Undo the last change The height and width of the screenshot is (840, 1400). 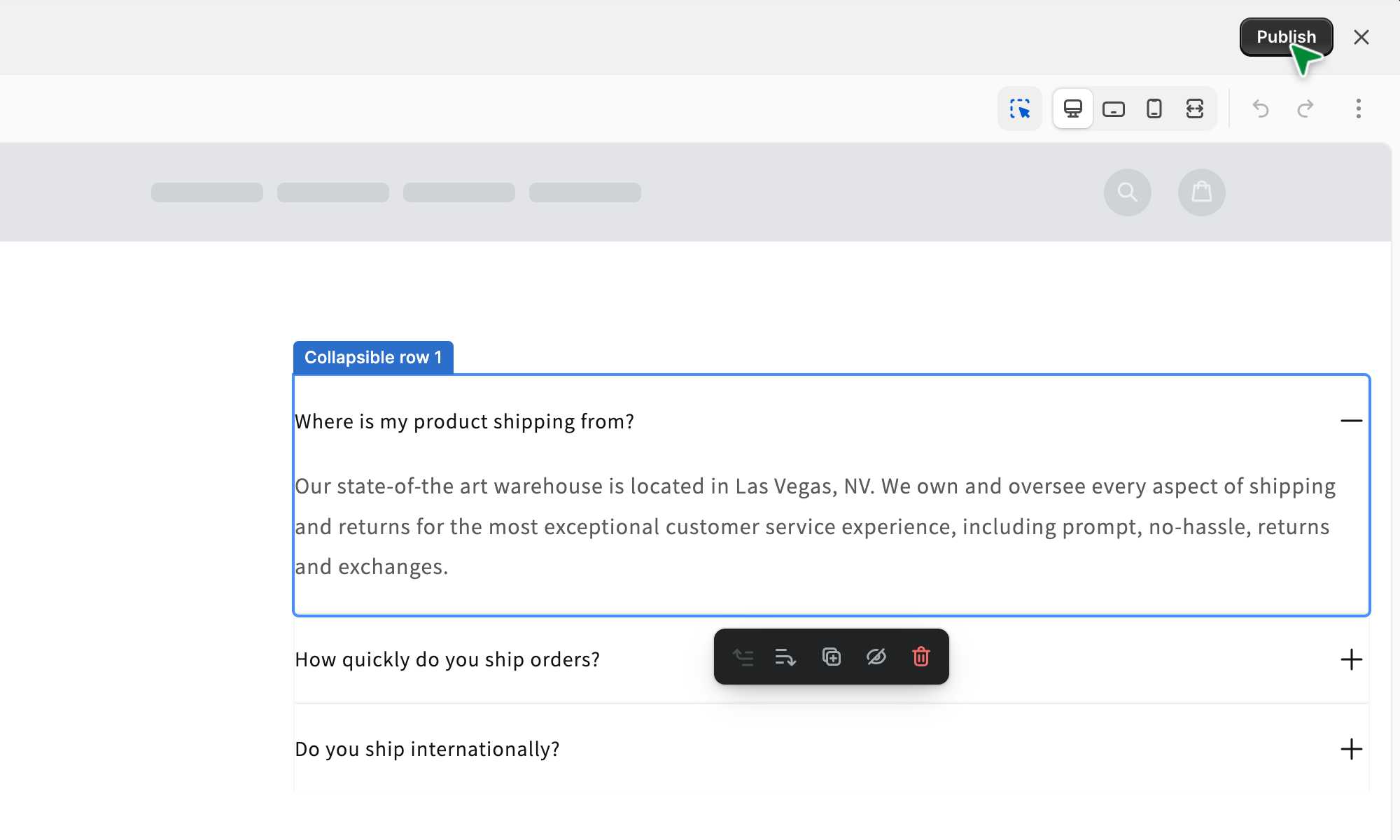(1260, 108)
